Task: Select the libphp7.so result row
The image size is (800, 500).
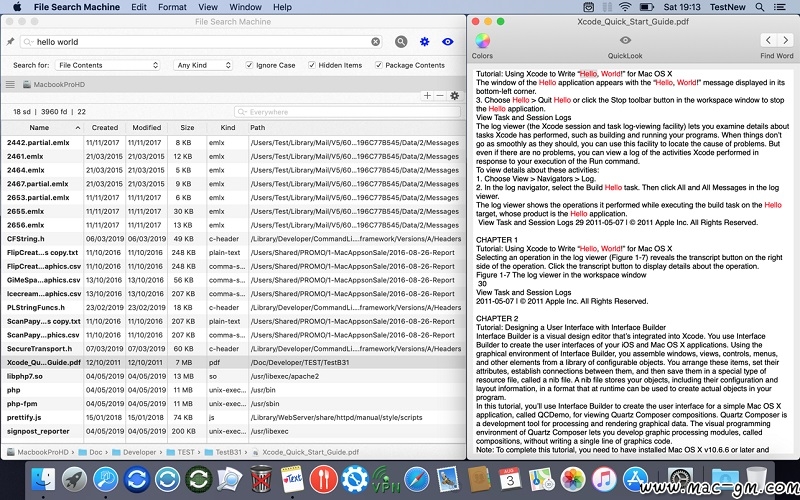Action: [x=233, y=376]
